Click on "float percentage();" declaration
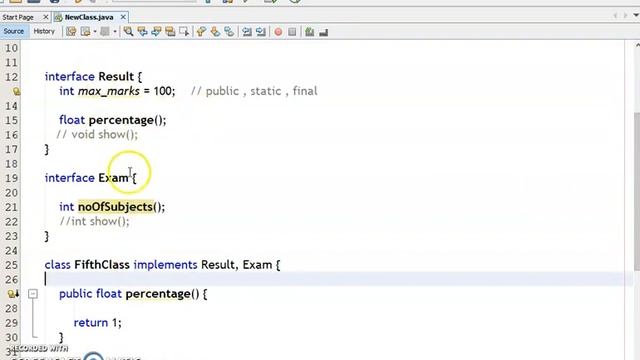The image size is (640, 360). coord(113,120)
